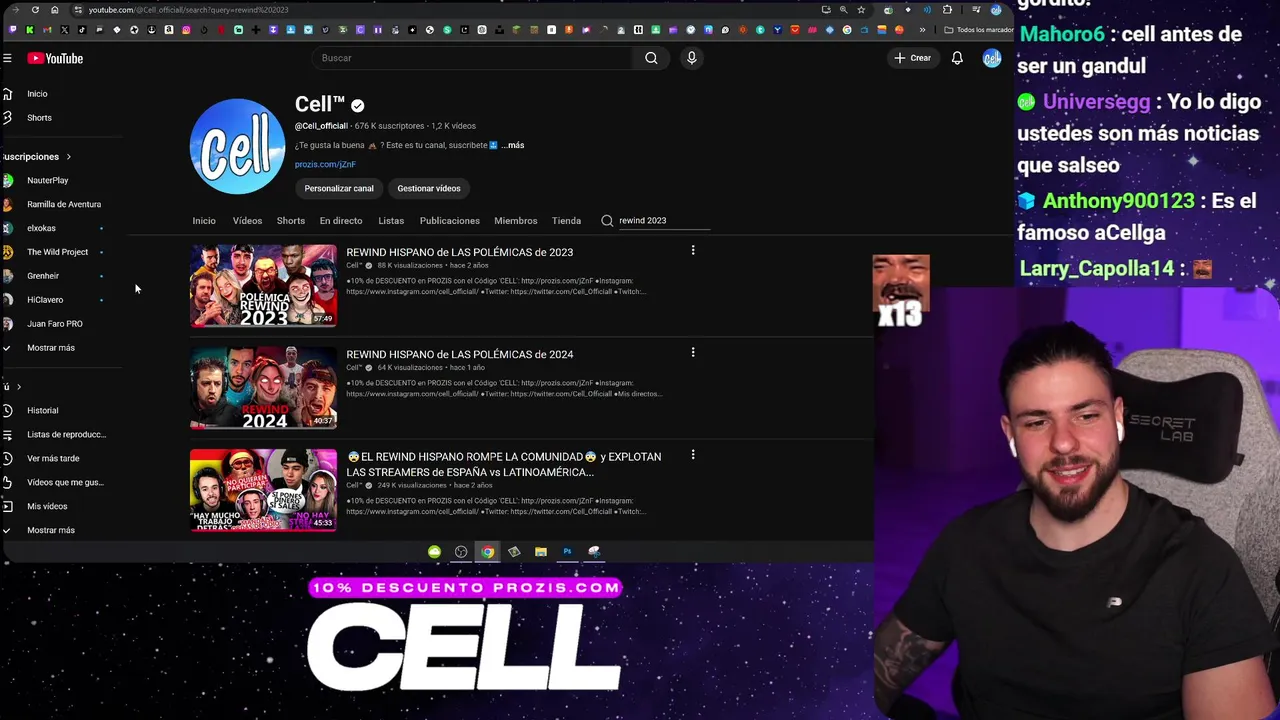Reload the page in browser toolbar

point(35,10)
